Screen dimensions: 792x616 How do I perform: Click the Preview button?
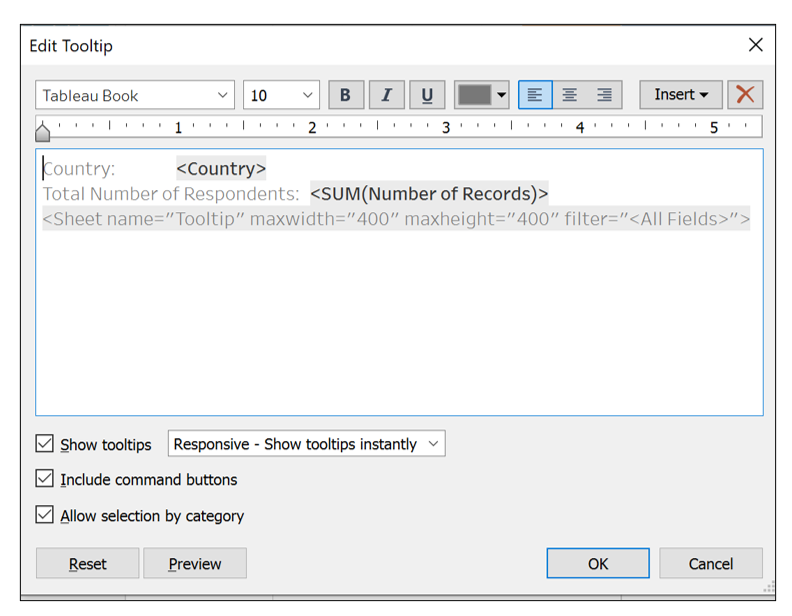pyautogui.click(x=194, y=564)
